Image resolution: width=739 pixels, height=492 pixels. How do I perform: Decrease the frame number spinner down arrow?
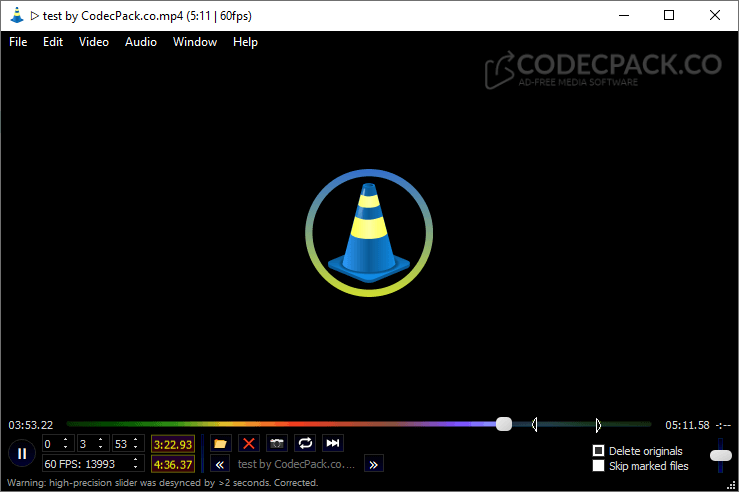pos(136,467)
